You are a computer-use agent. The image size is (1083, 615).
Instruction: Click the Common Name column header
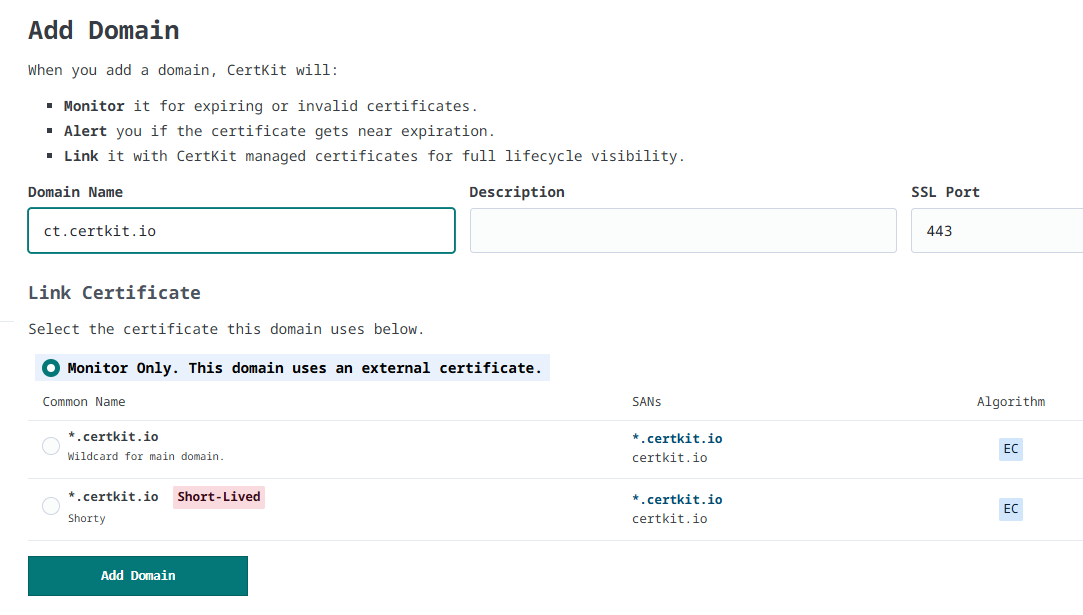[84, 402]
